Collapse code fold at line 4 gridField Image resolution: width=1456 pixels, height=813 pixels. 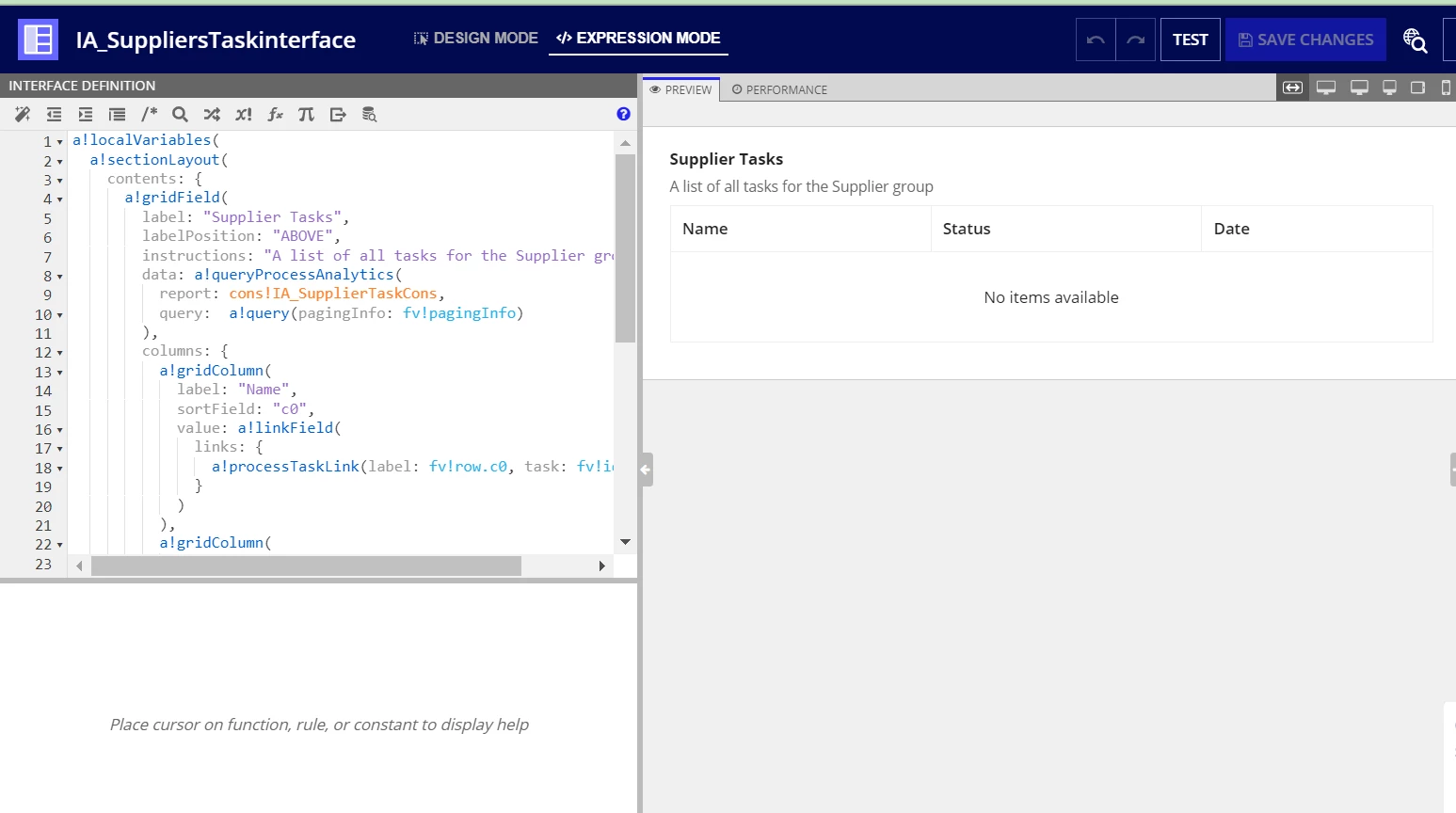(60, 199)
